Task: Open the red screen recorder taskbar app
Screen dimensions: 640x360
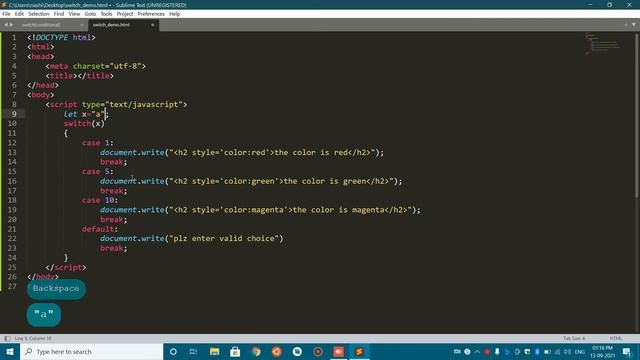Action: [339, 351]
